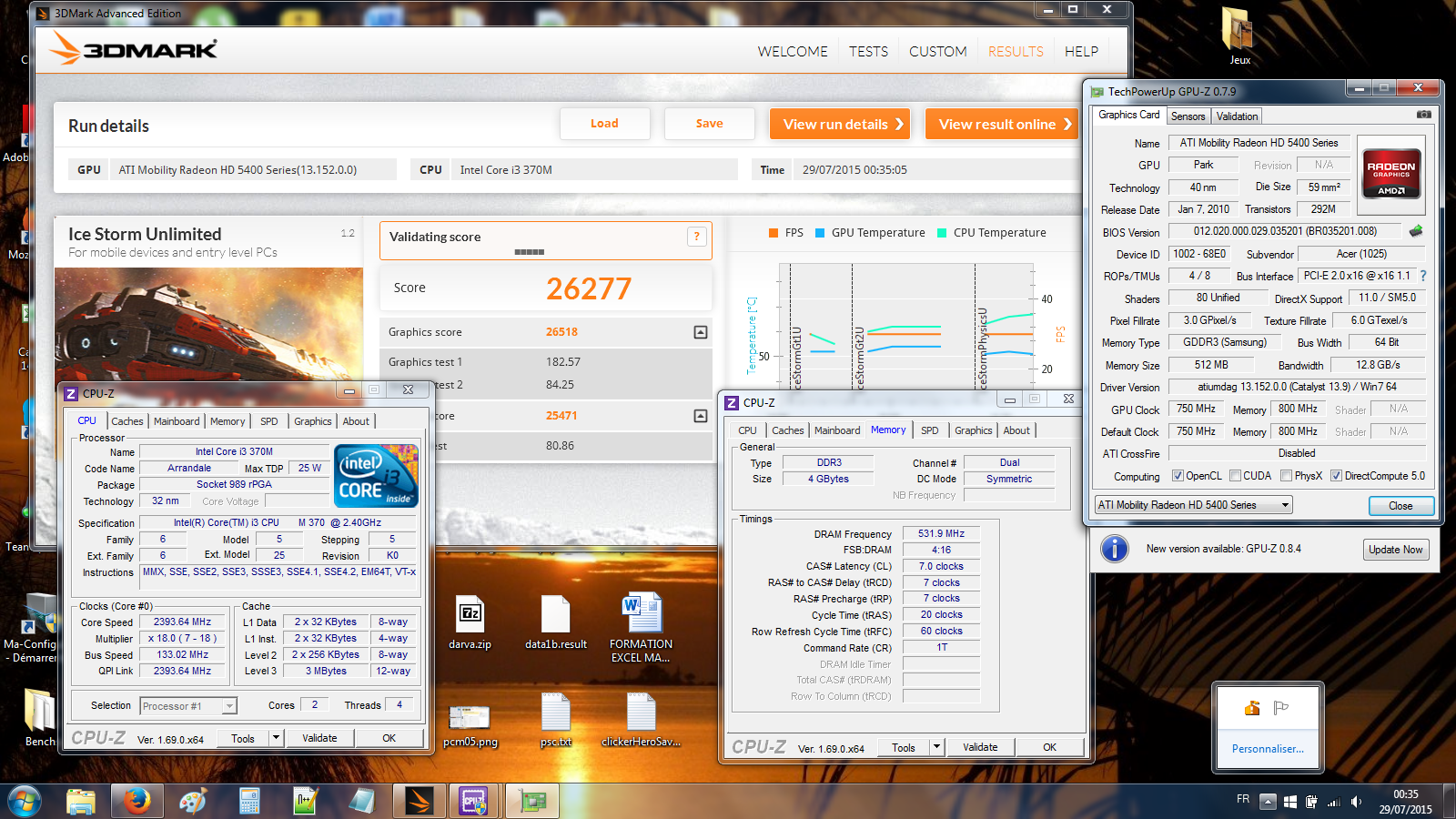This screenshot has width=1456, height=819.
Task: Toggle the OpenCL checkbox in GPU-Z
Action: click(1178, 475)
